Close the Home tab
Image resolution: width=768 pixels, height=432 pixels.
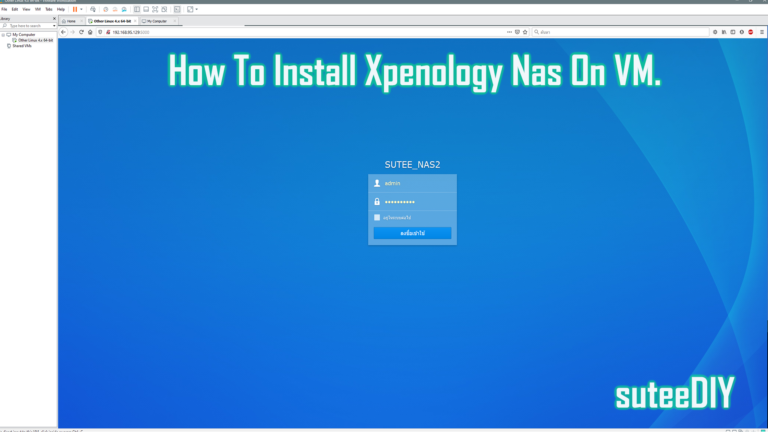point(81,21)
